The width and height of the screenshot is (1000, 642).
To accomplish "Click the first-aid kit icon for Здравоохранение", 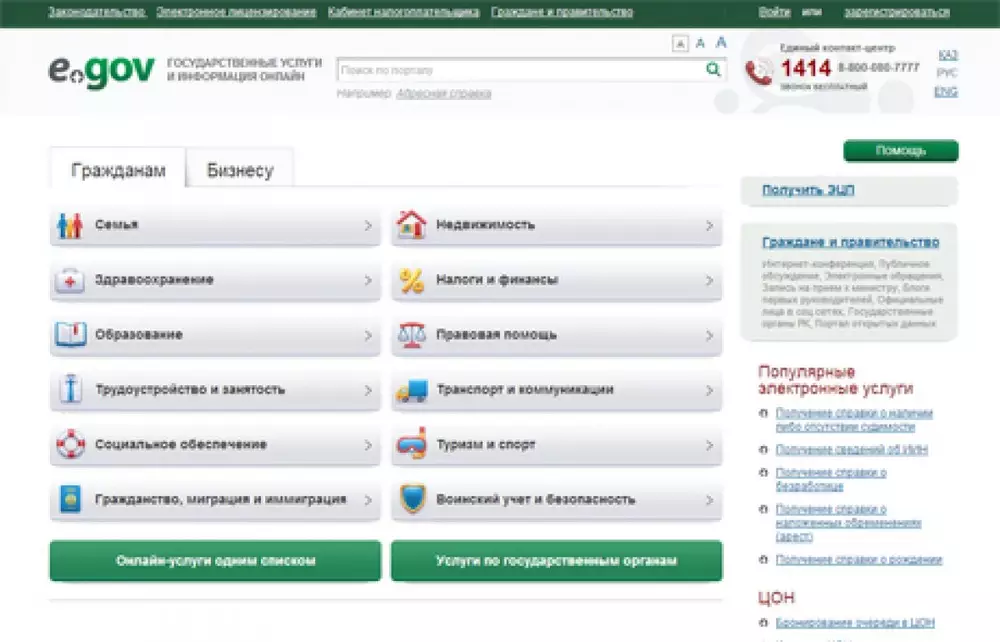I will click(69, 281).
